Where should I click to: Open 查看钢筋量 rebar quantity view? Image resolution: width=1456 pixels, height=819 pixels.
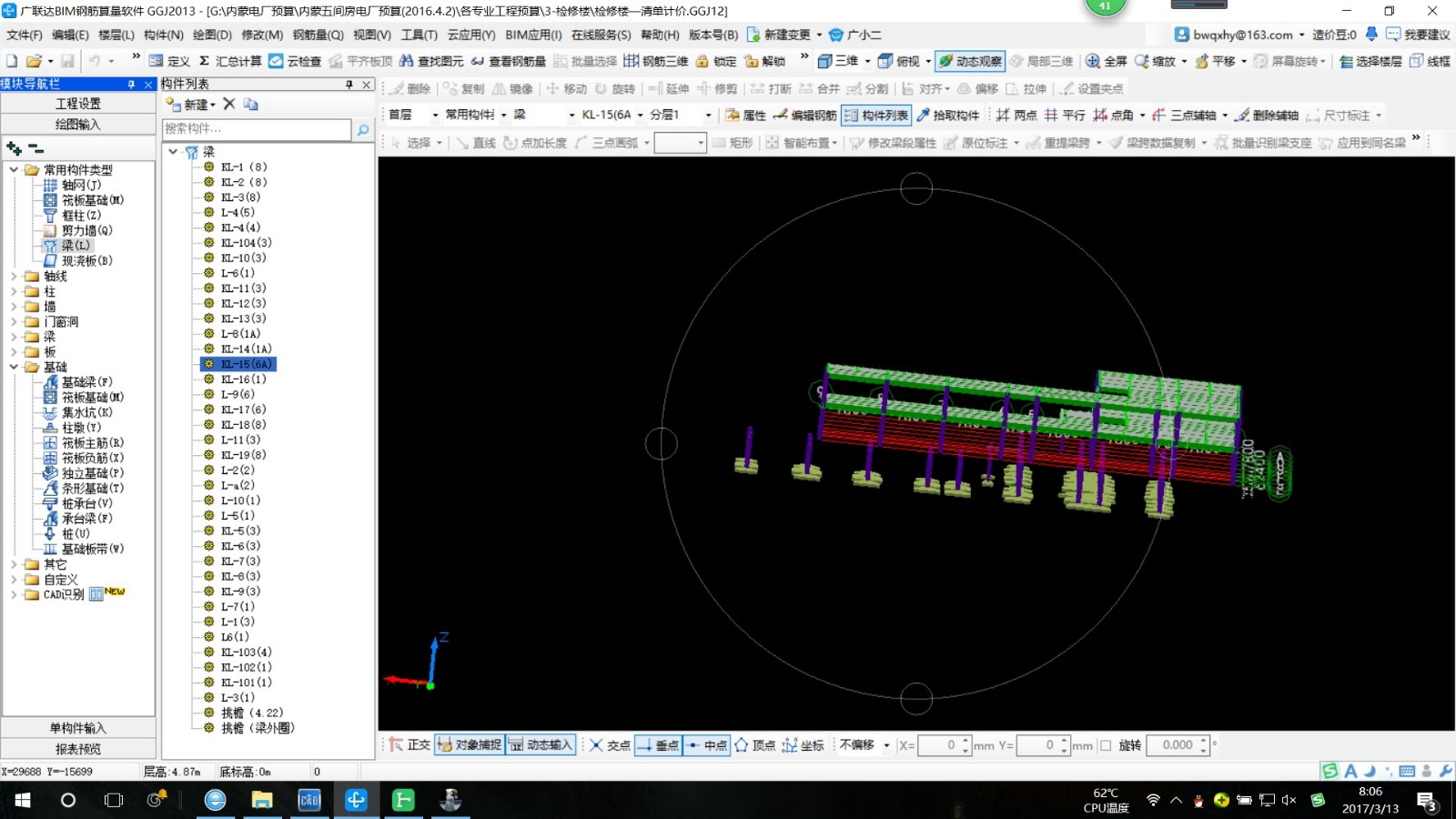click(x=509, y=61)
